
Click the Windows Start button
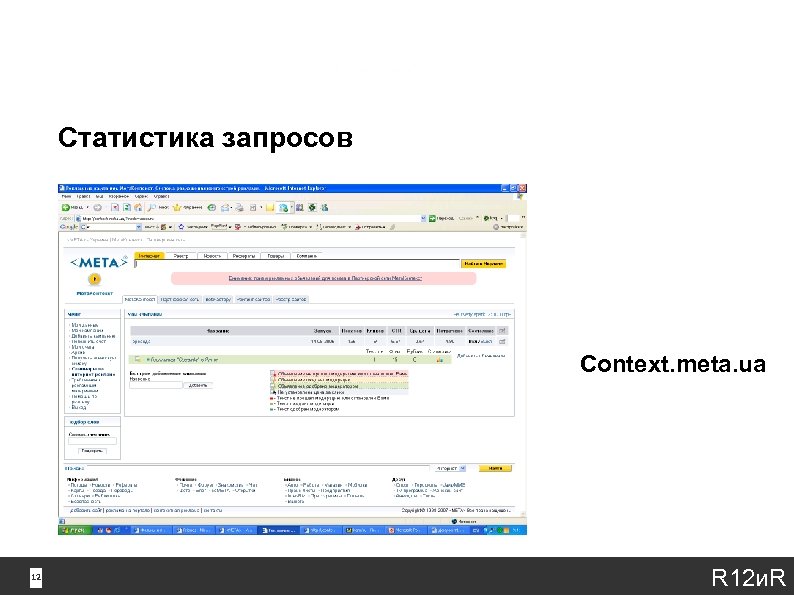75,530
